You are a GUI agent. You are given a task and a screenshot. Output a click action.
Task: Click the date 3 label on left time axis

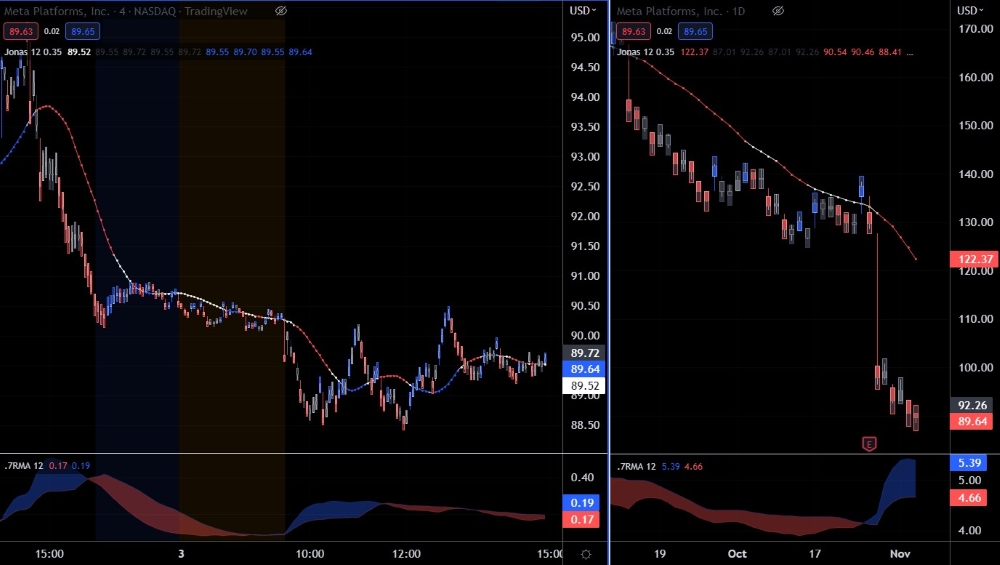tap(181, 554)
